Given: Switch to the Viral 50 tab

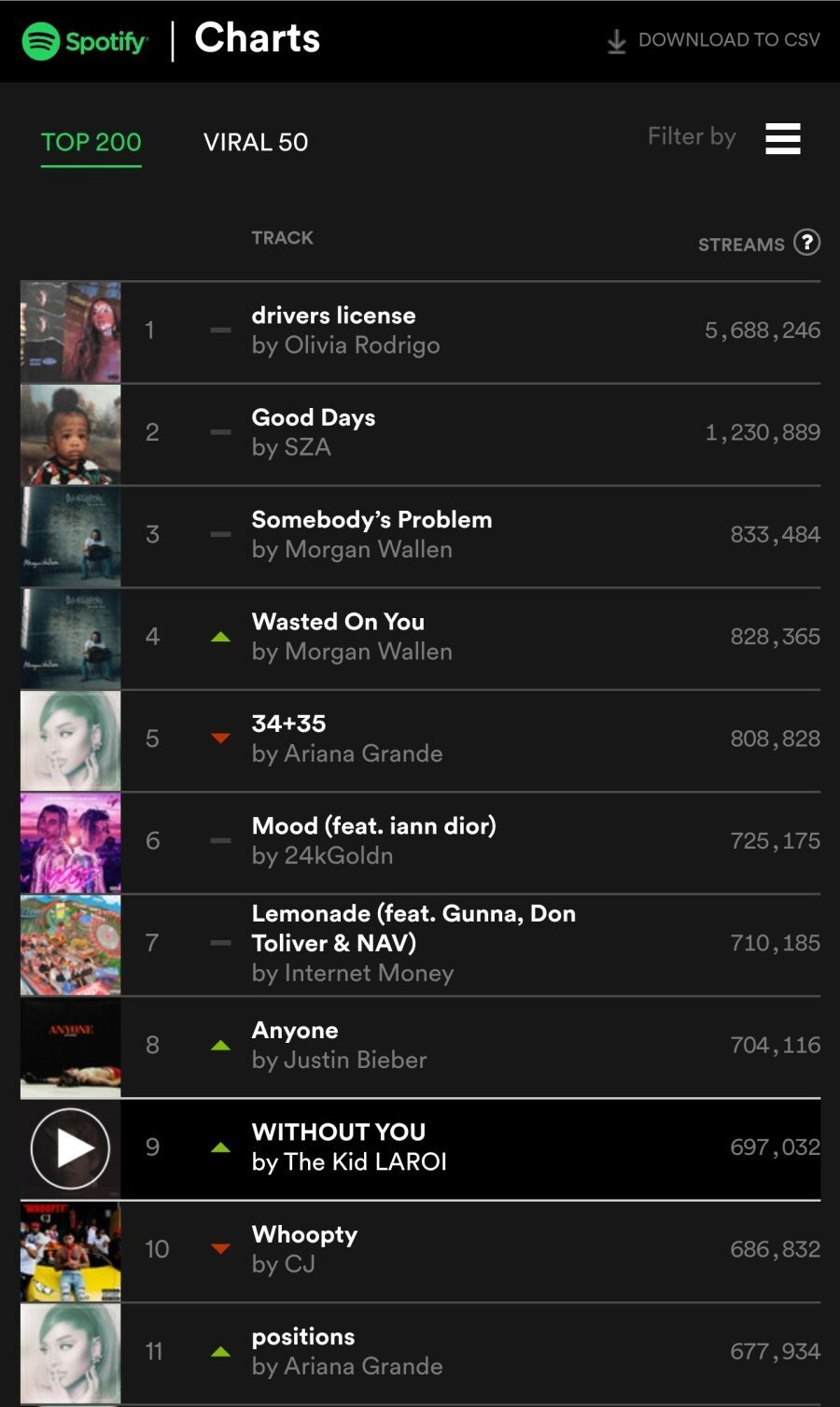Looking at the screenshot, I should 256,142.
